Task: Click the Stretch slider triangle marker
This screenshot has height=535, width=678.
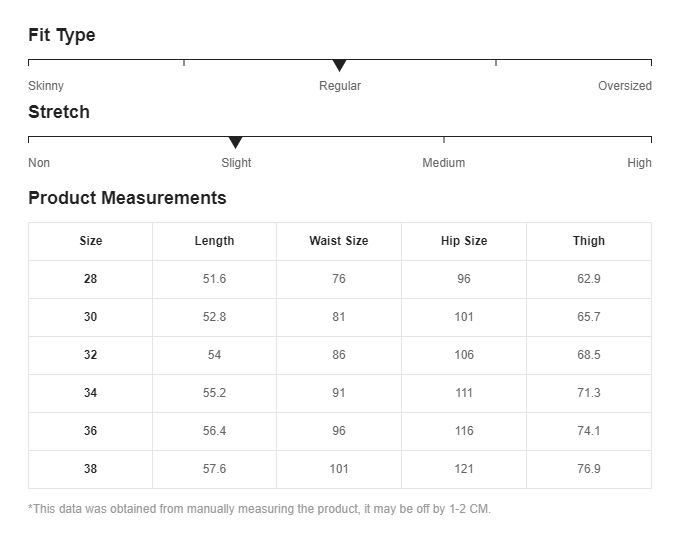Action: pos(235,143)
